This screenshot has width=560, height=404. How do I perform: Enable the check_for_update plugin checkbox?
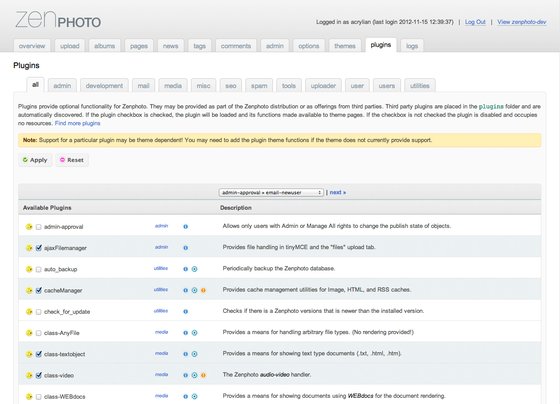tap(39, 312)
